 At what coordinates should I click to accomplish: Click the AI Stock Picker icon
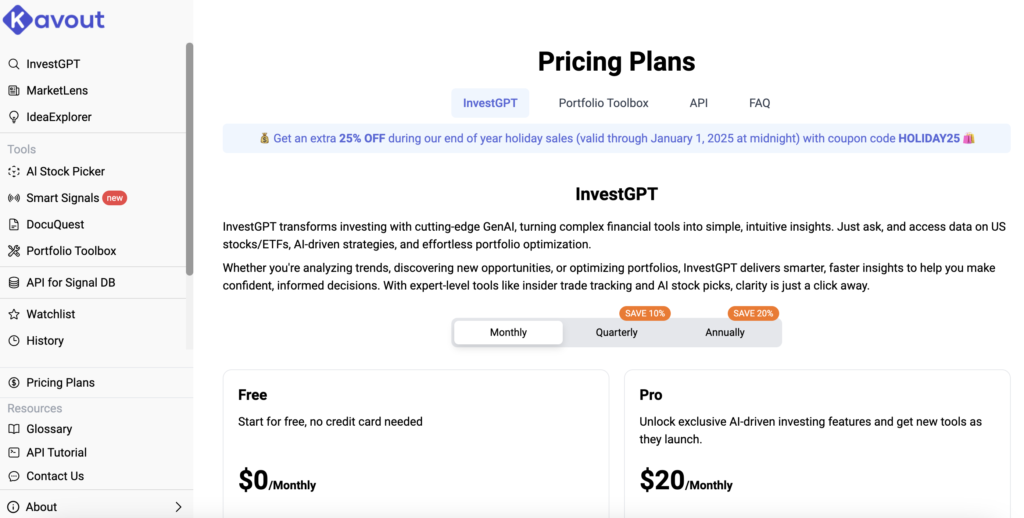(14, 172)
